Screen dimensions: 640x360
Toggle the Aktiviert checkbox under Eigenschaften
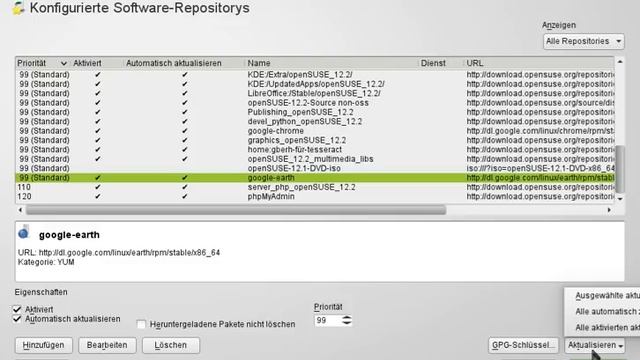(x=17, y=309)
